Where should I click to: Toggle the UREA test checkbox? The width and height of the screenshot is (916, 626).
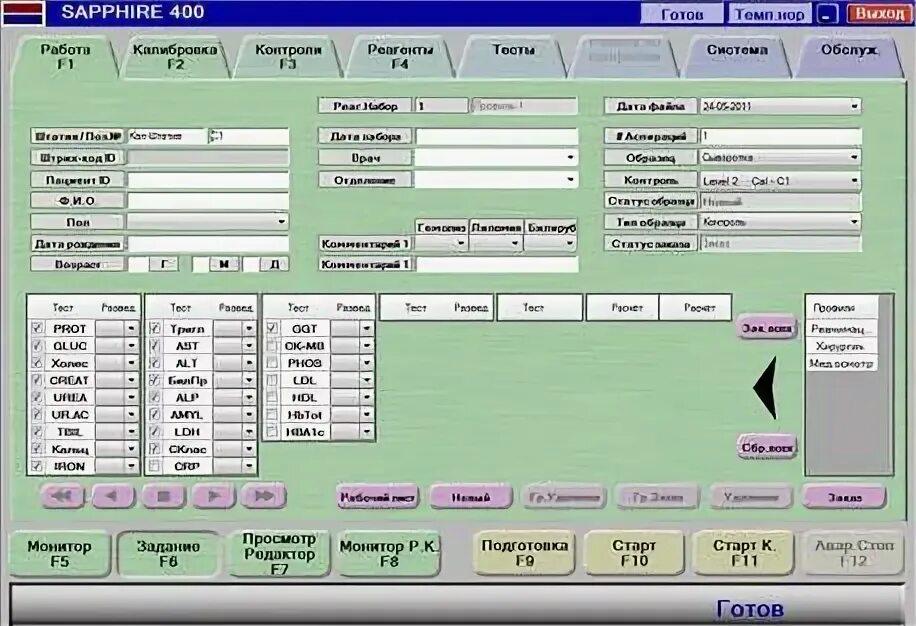[x=37, y=397]
